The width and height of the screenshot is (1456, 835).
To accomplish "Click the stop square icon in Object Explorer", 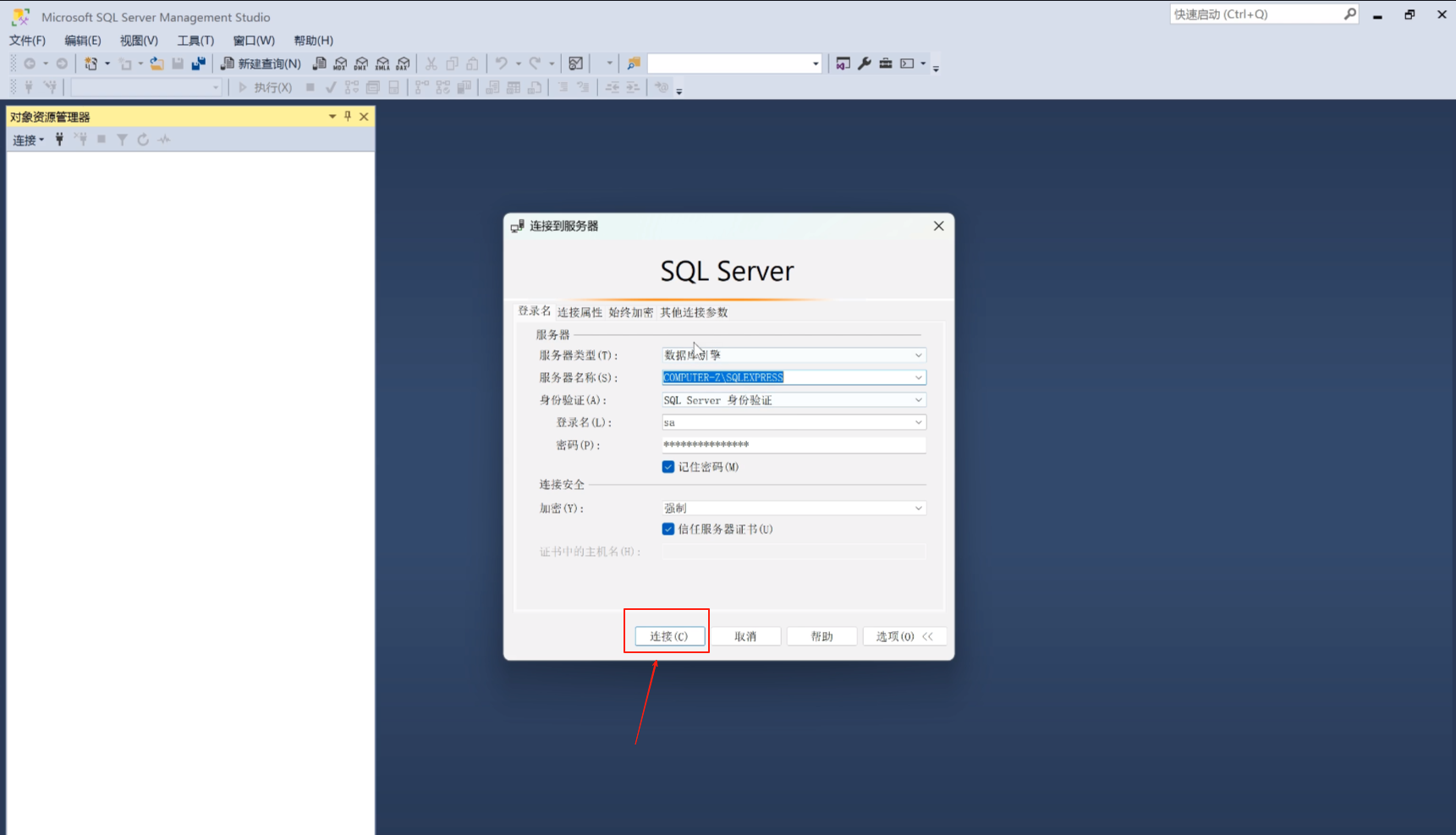I will point(102,140).
